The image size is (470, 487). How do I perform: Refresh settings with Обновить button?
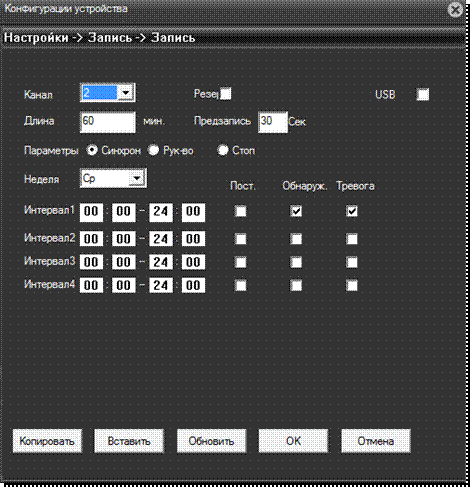[x=211, y=441]
